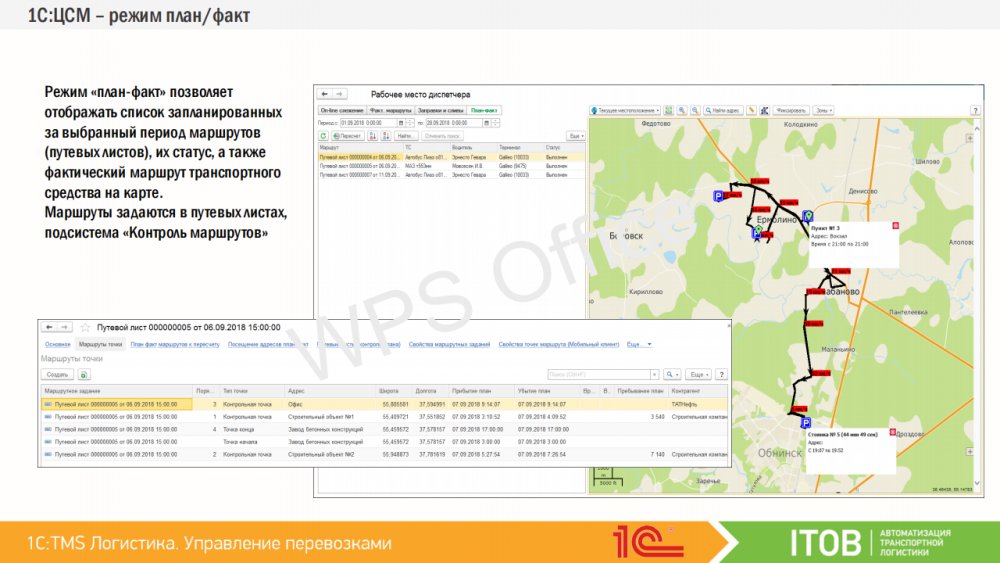Open the Заправки и сливы tab
The image size is (1000, 563).
[441, 109]
